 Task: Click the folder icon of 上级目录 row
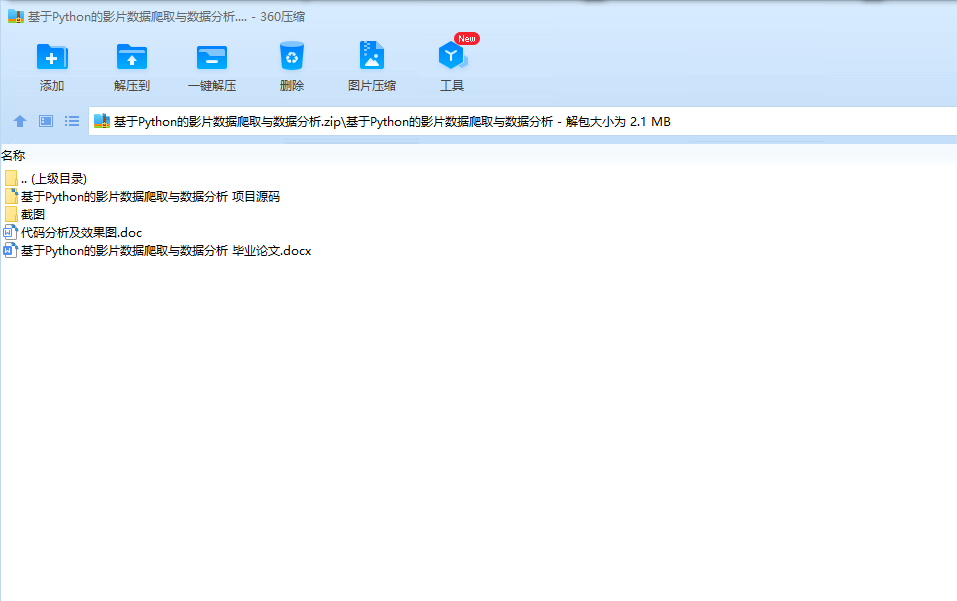[x=11, y=178]
